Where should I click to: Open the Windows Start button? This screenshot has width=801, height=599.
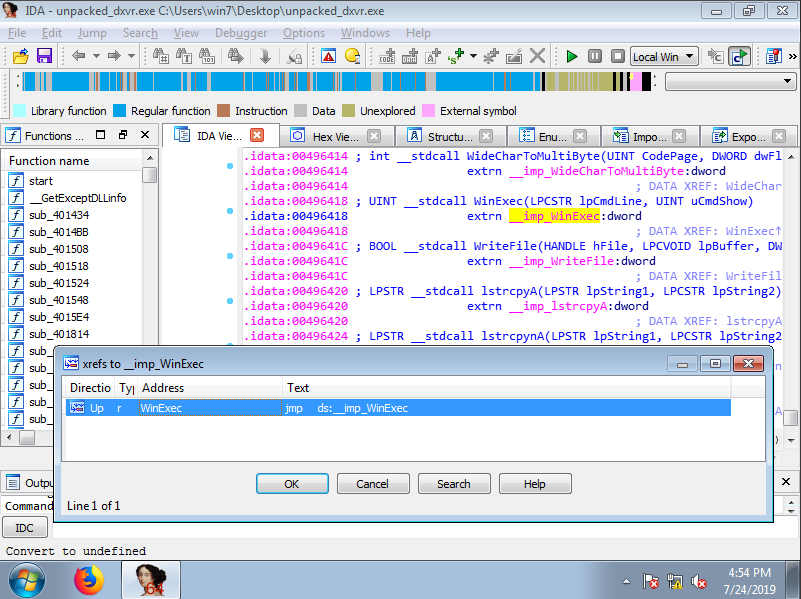click(x=27, y=580)
